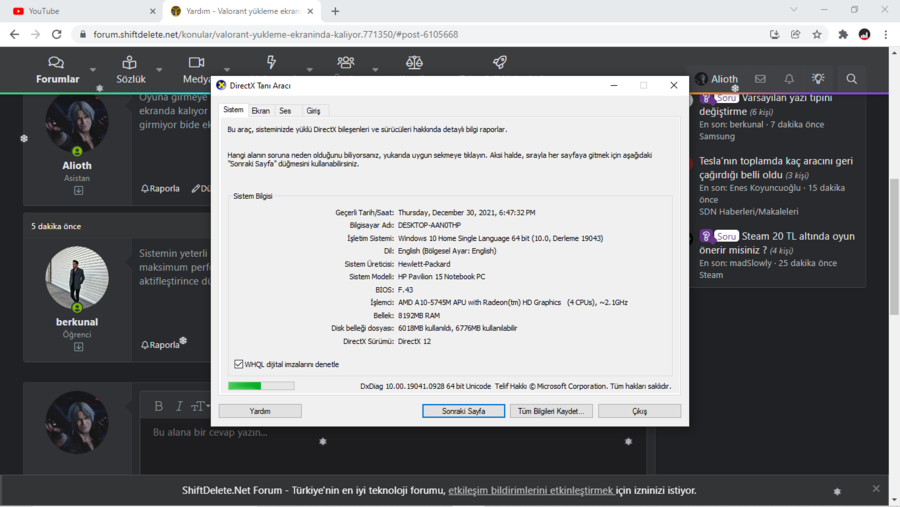Switch to Ekran tab in DirectX

(261, 111)
